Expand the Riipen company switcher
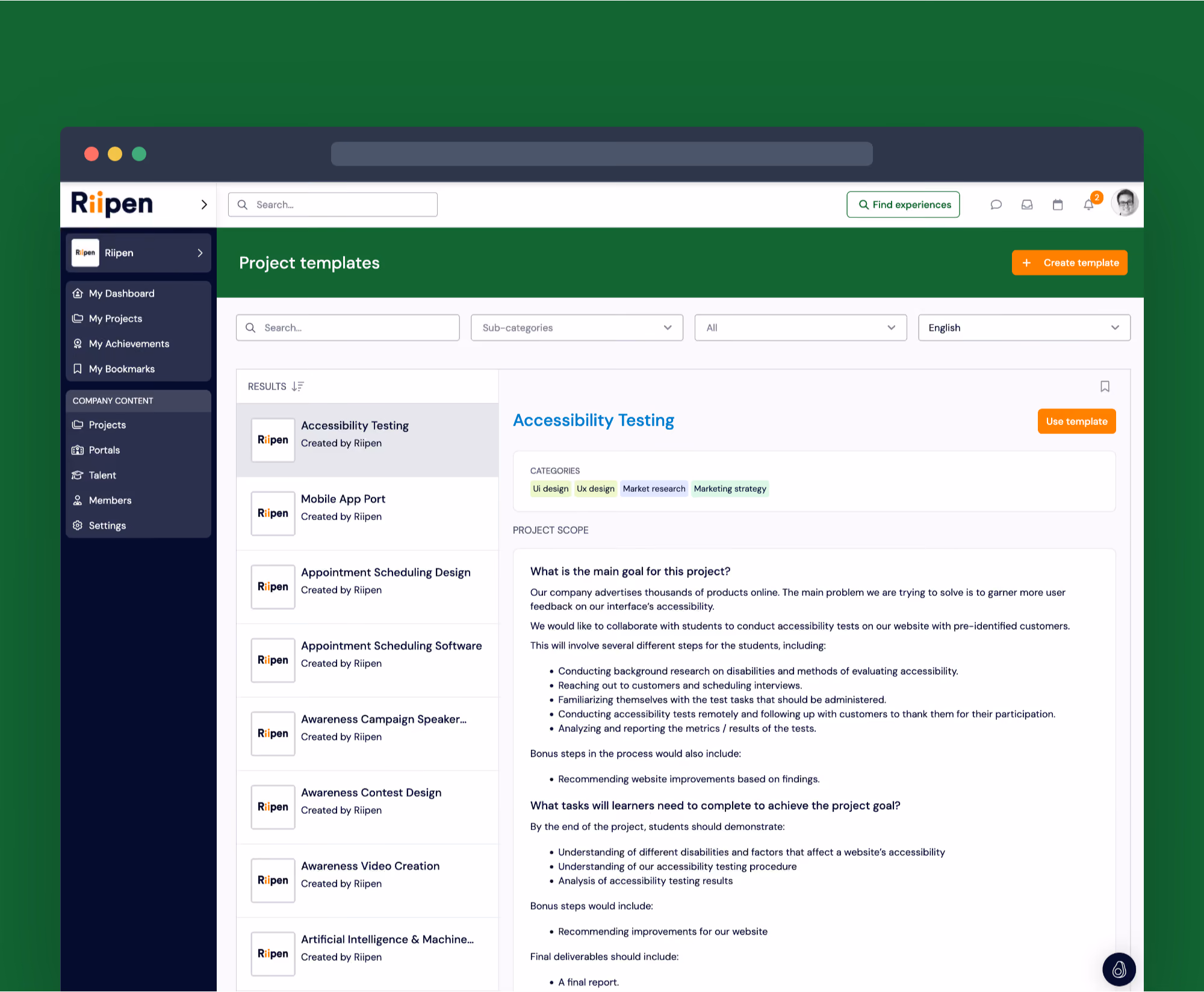This screenshot has height=992, width=1204. [x=138, y=253]
